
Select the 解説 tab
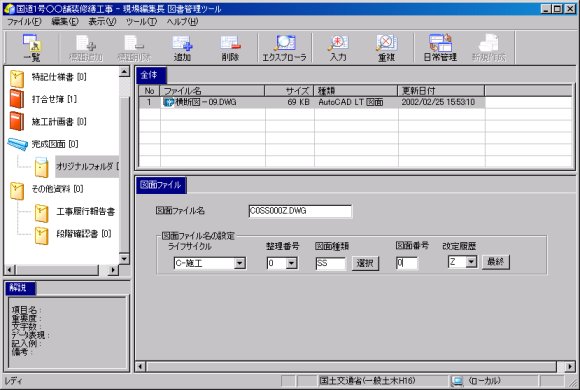[20, 288]
